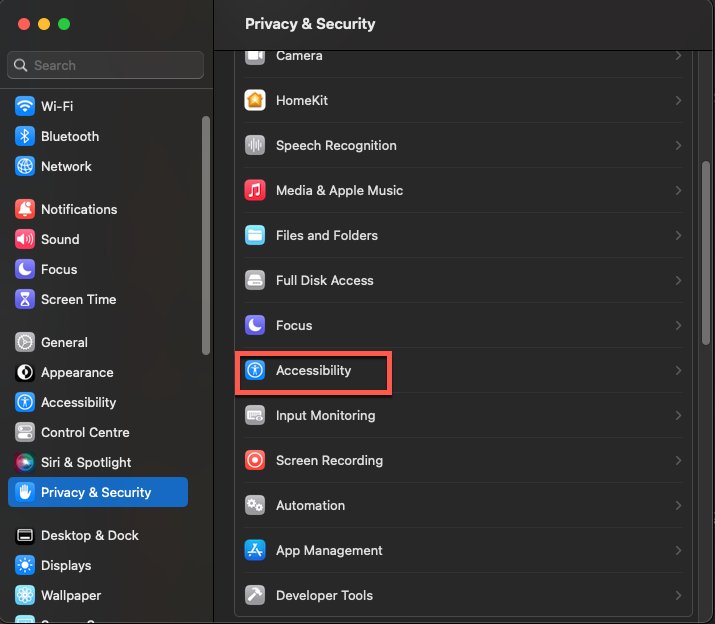Minimize window with yellow button
This screenshot has width=715, height=624.
[44, 24]
